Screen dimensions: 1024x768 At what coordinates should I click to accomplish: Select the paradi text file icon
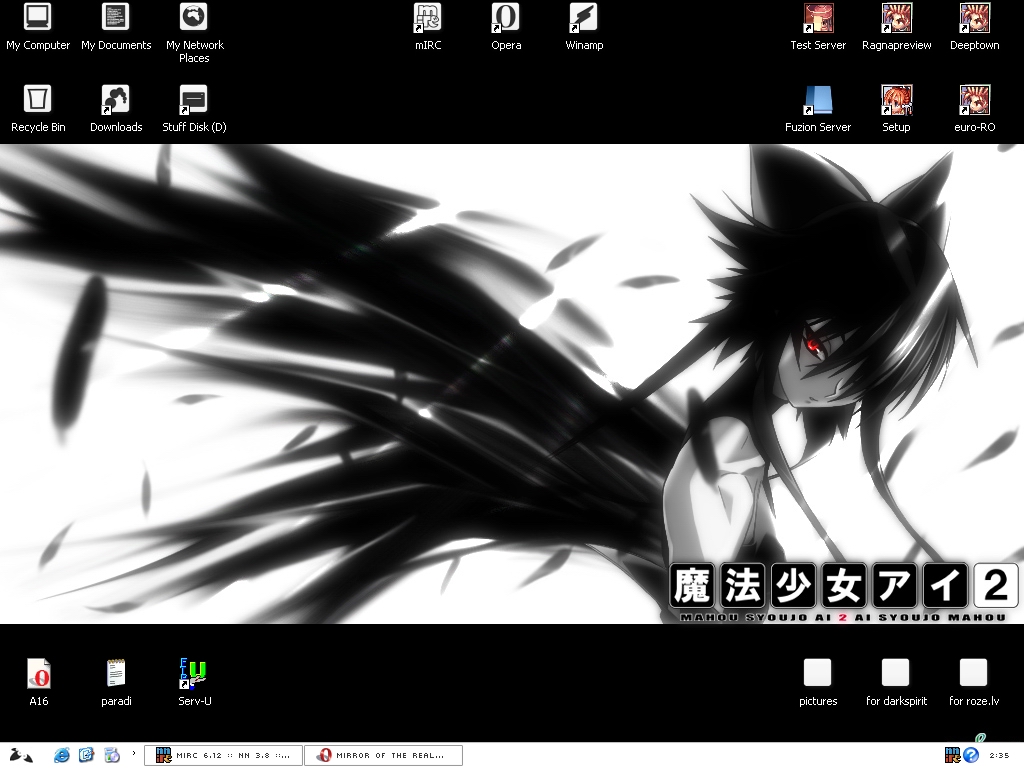click(116, 673)
